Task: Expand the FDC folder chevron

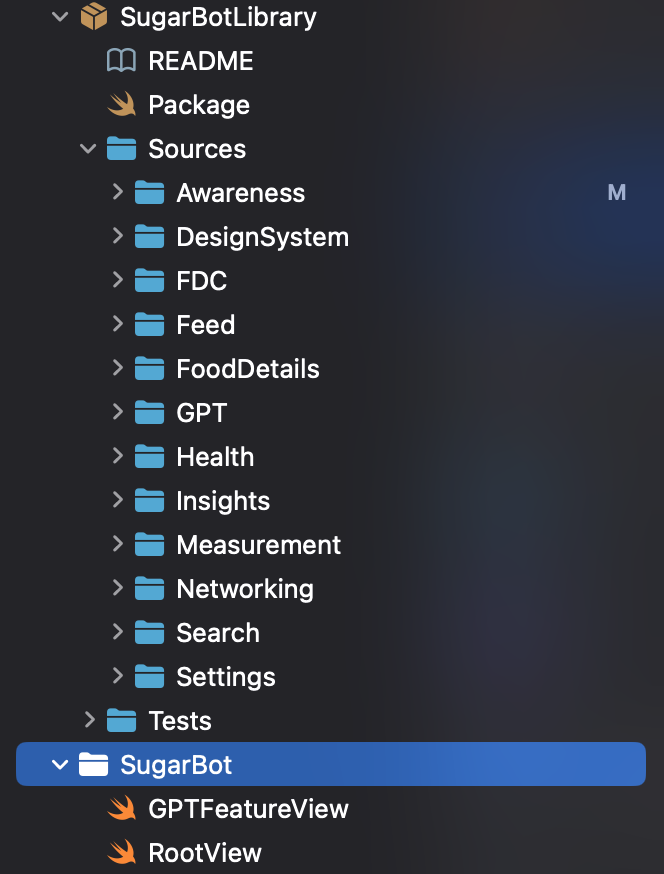Action: click(x=118, y=279)
